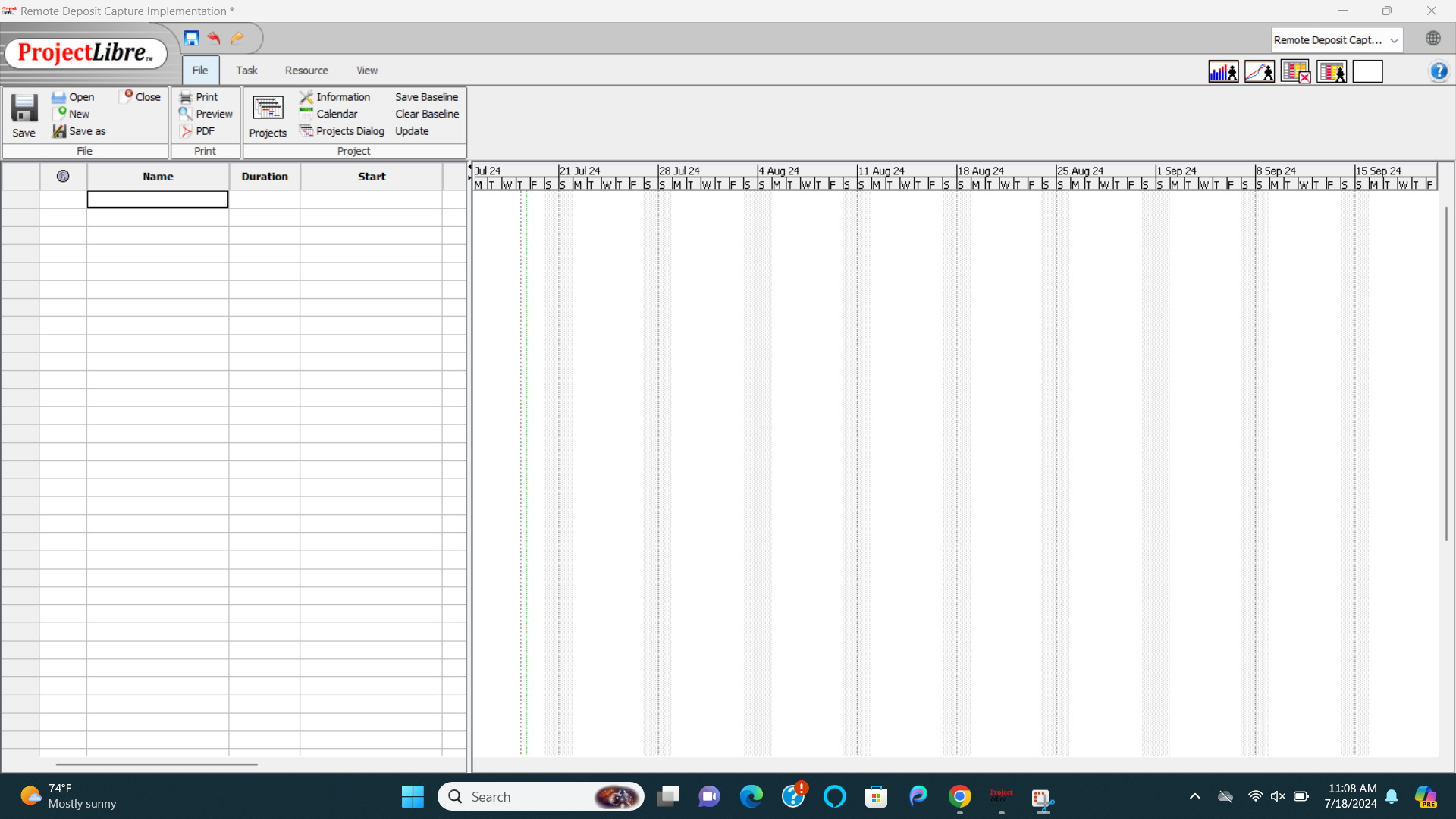The image size is (1456, 819).
Task: Click Clear Baseline
Action: pyautogui.click(x=427, y=113)
